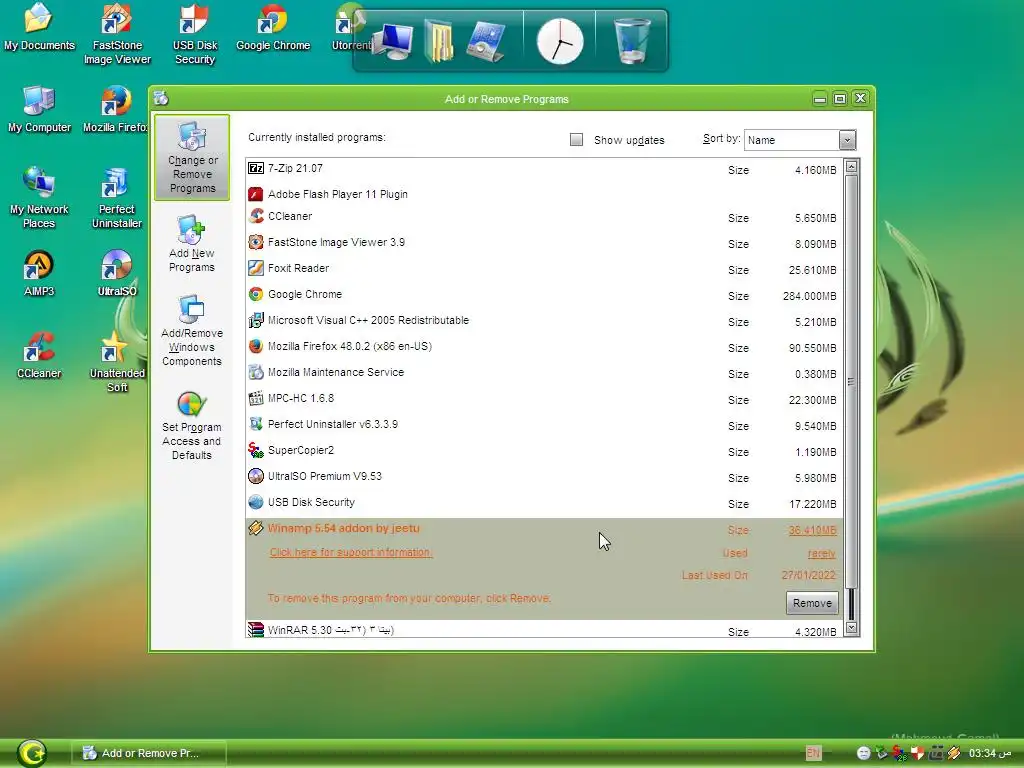Click here for support information link
Viewport: 1024px width, 768px height.
pos(351,552)
